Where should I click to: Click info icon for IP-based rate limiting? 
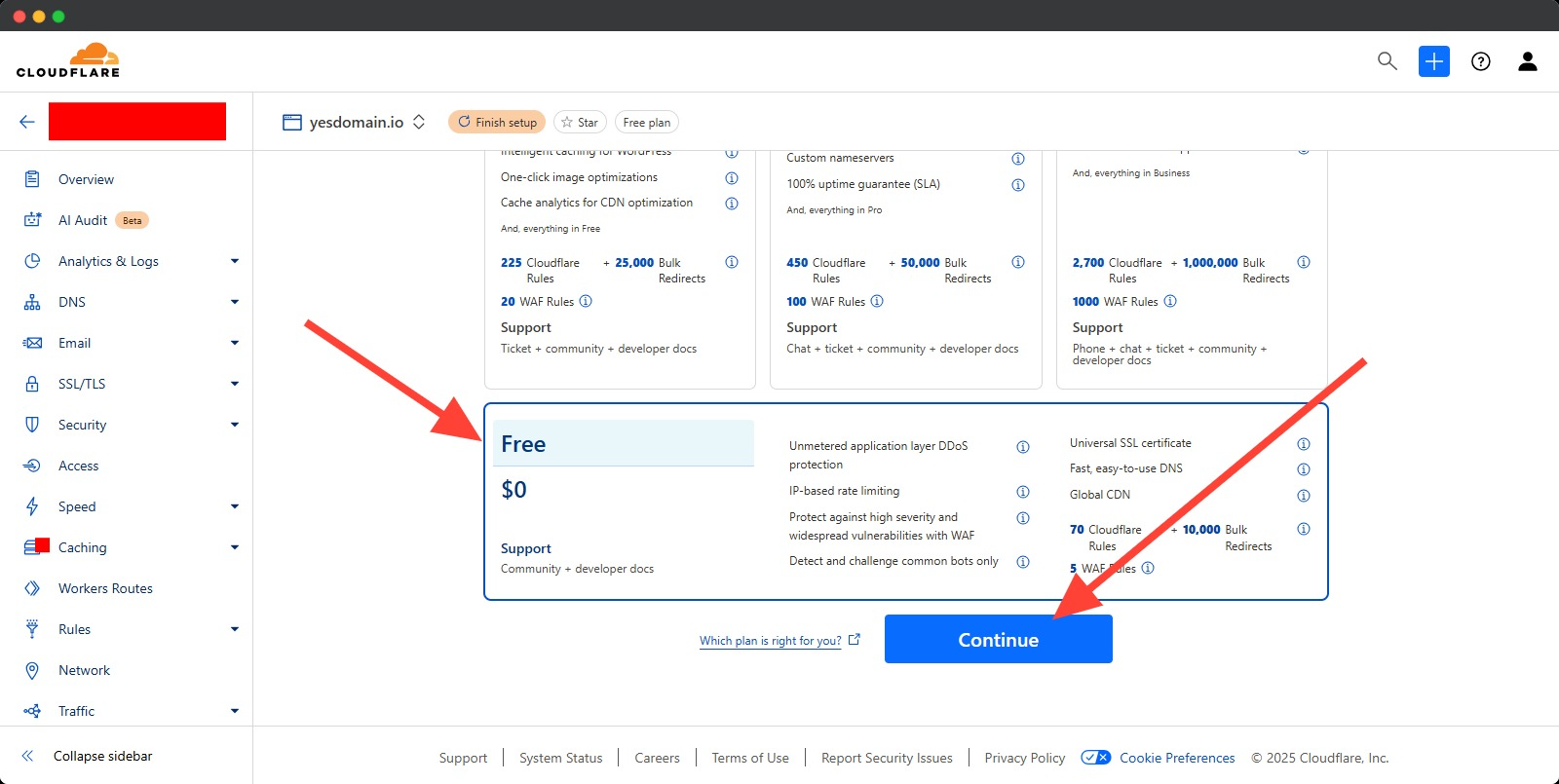(x=1023, y=492)
